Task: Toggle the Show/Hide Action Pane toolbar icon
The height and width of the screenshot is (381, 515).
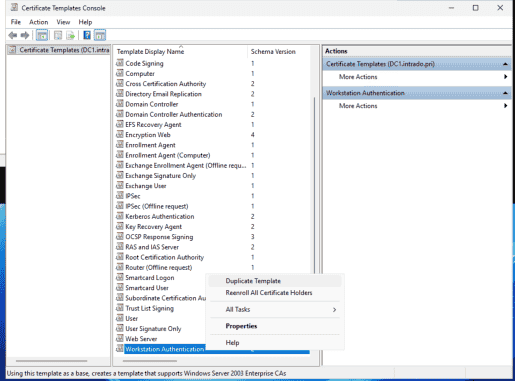Action: point(100,35)
